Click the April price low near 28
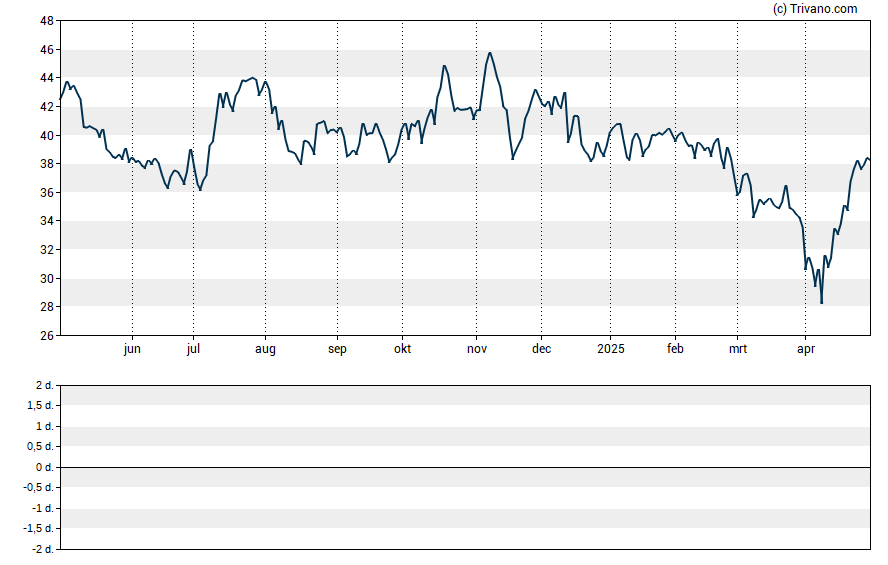Viewport: 888px width, 565px height. pyautogui.click(x=821, y=302)
